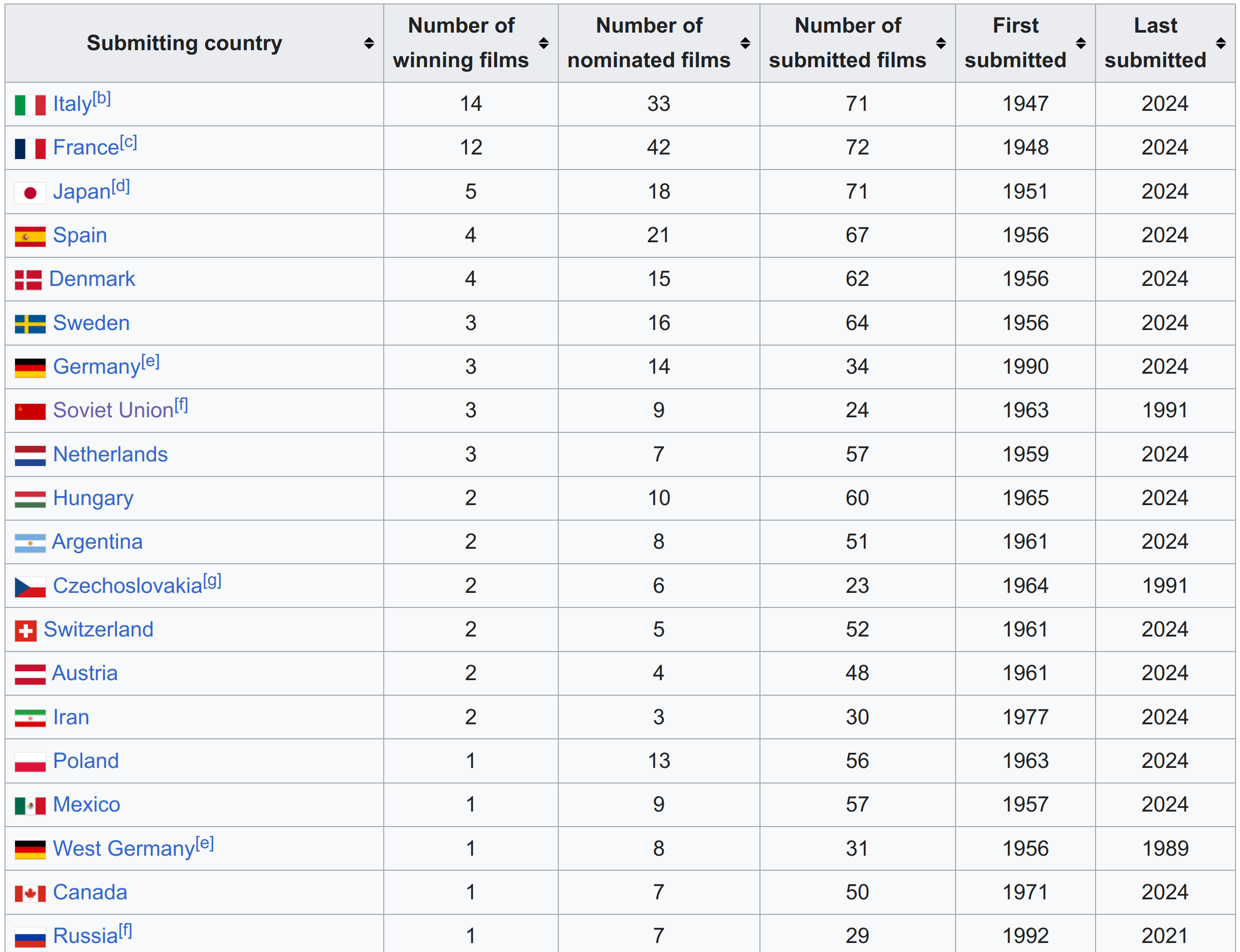
Task: Click the Italy flag icon
Action: tap(30, 105)
